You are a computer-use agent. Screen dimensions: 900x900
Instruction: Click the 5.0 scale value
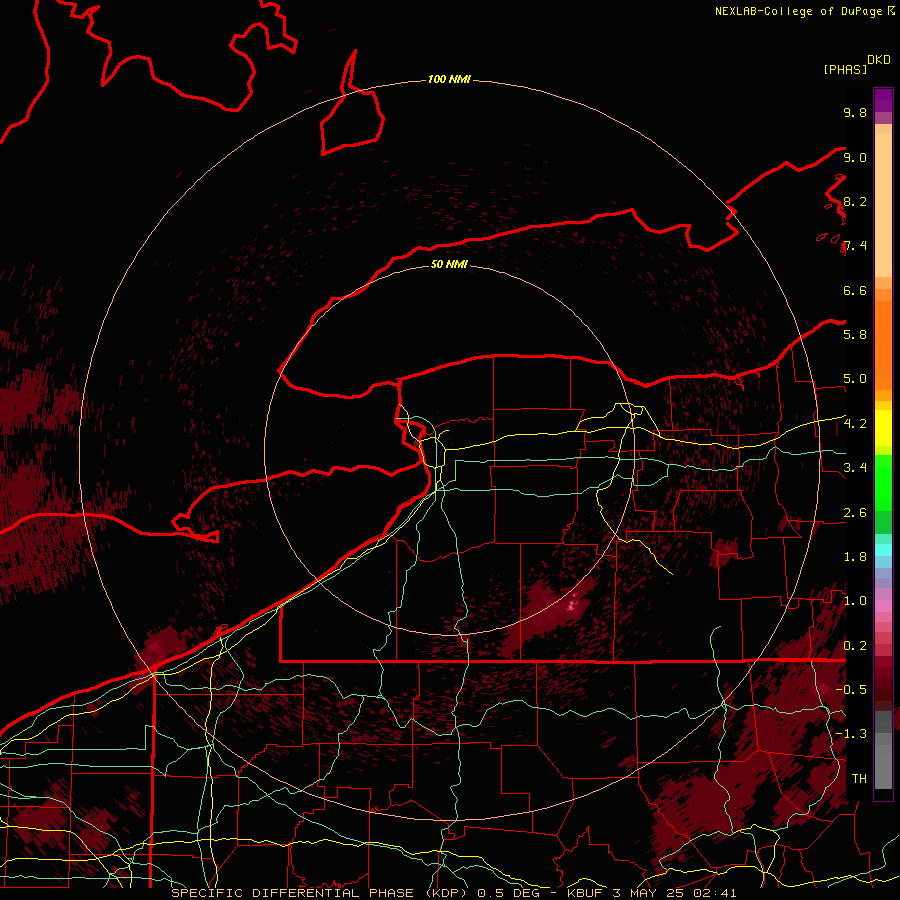(855, 379)
